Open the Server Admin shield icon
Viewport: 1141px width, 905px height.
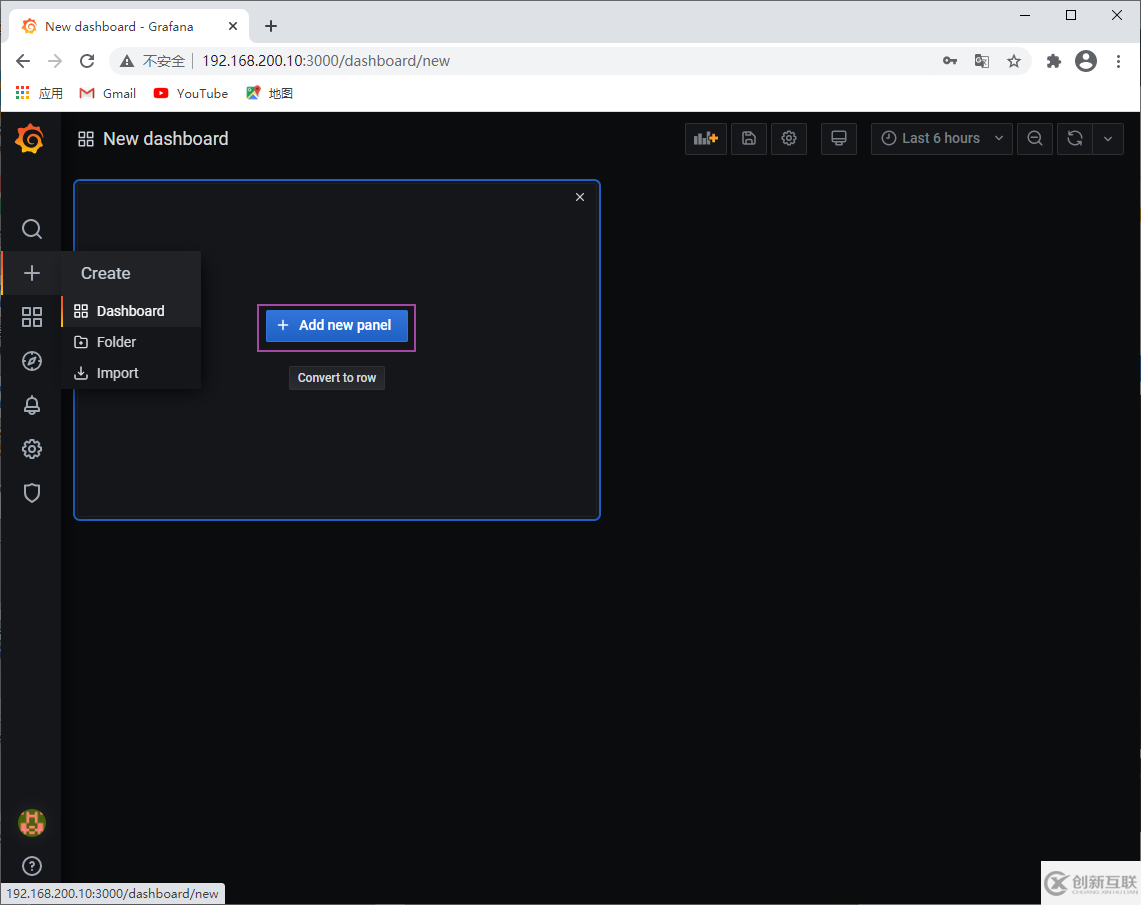tap(31, 493)
